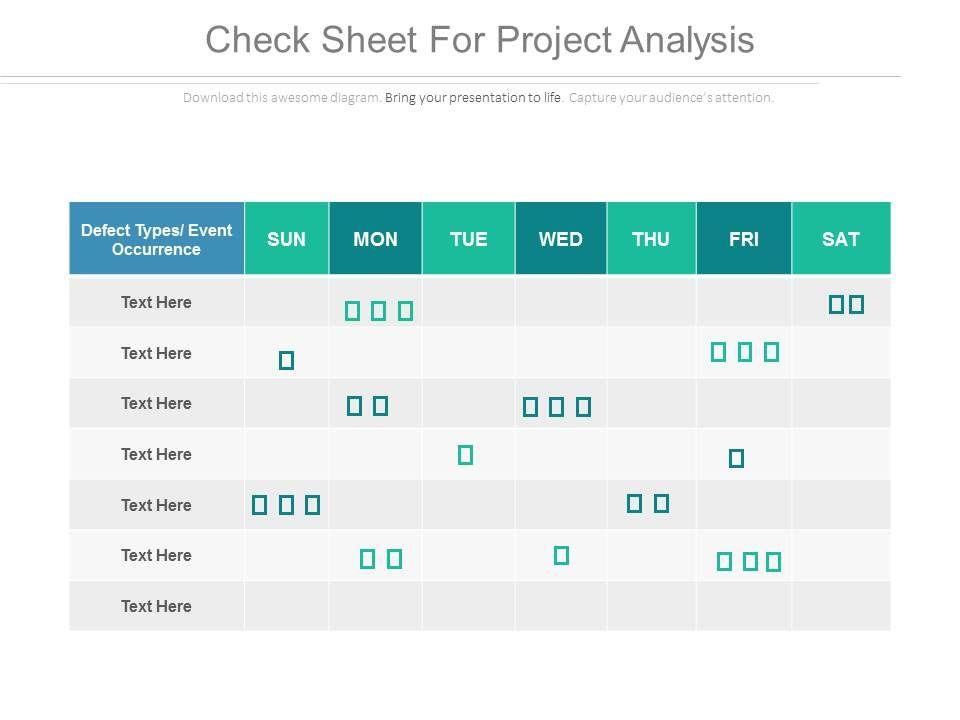Click the 'Bring your presentation to life' text

pos(473,98)
